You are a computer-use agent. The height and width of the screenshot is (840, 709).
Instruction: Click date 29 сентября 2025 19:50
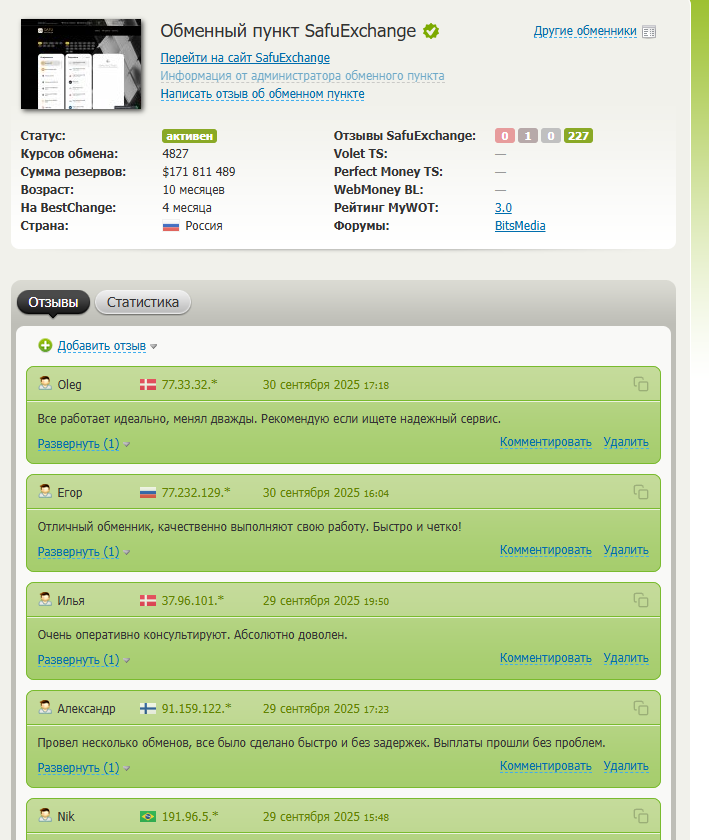pos(326,601)
